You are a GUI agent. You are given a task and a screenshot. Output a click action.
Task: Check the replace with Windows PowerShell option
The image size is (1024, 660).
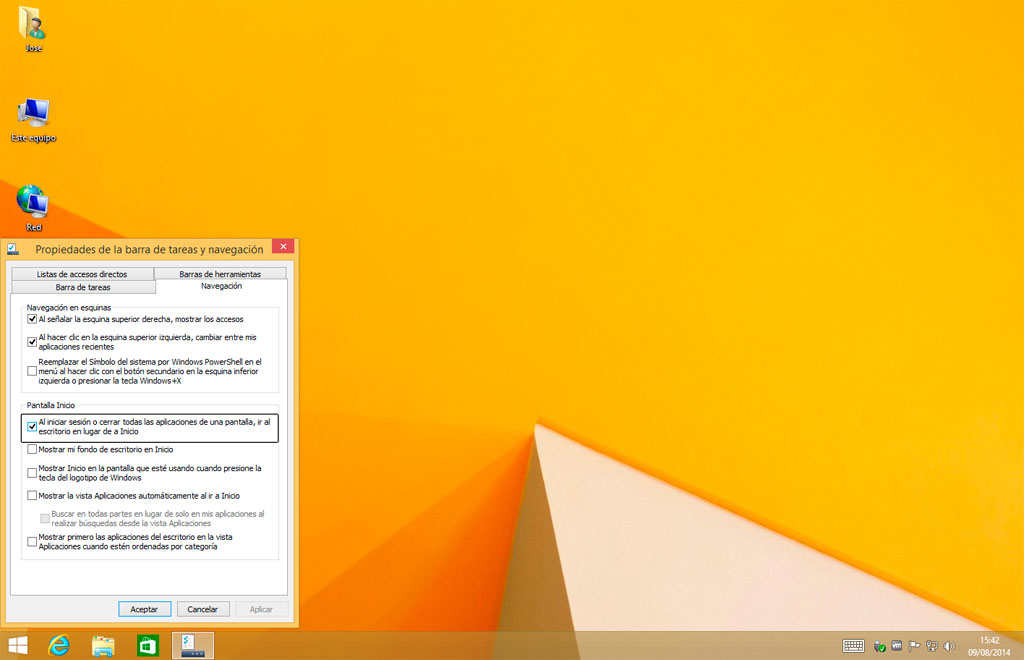tap(33, 371)
